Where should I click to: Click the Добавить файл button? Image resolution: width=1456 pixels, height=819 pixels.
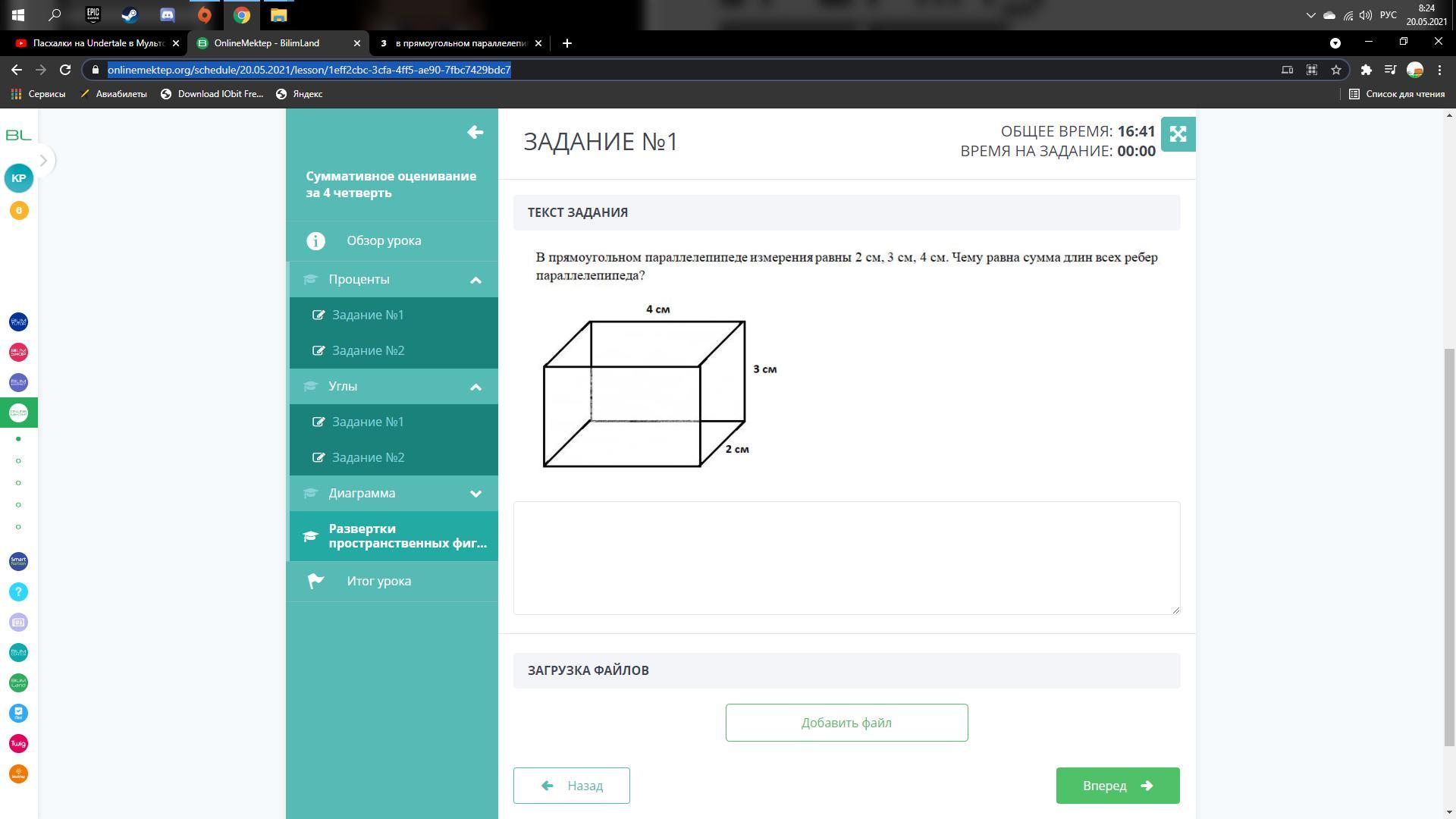point(846,723)
